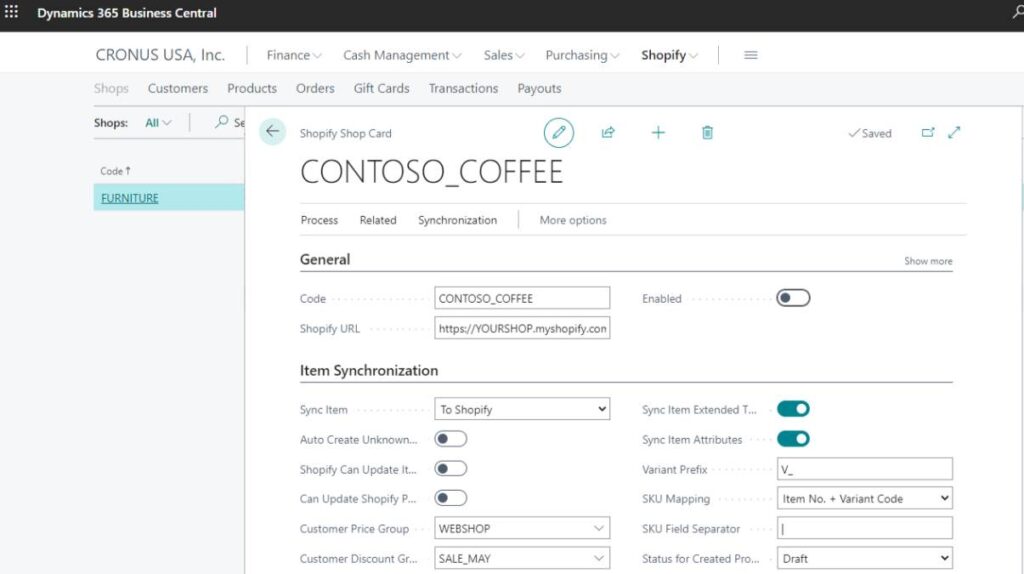
Task: Click the pencil edit icon
Action: (x=559, y=132)
